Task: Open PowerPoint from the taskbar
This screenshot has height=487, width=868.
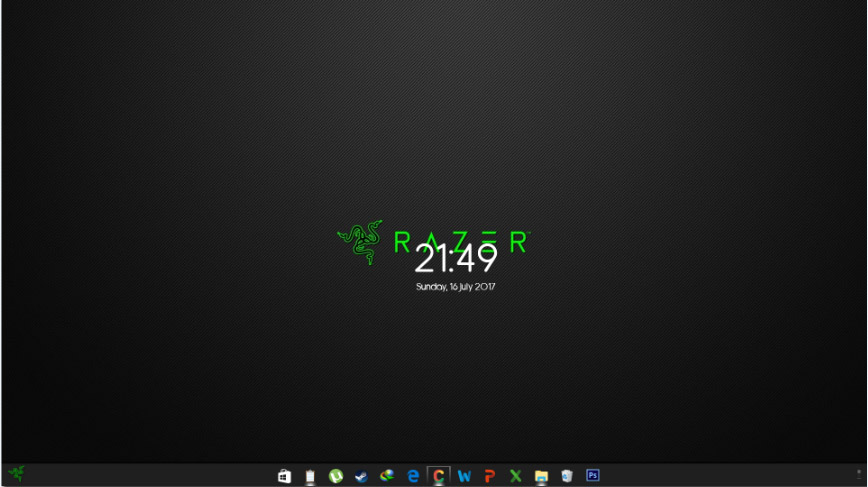Action: pos(490,476)
